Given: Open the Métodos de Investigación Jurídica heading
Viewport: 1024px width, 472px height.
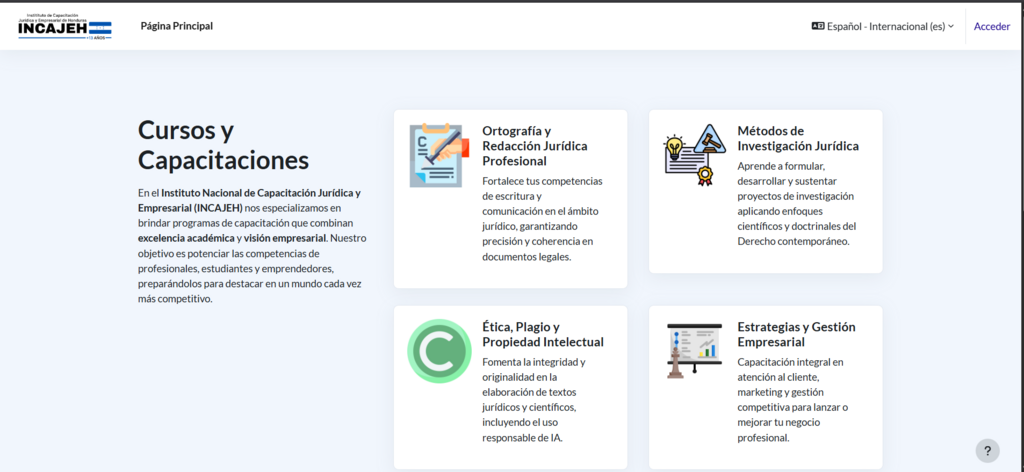Looking at the screenshot, I should click(797, 138).
